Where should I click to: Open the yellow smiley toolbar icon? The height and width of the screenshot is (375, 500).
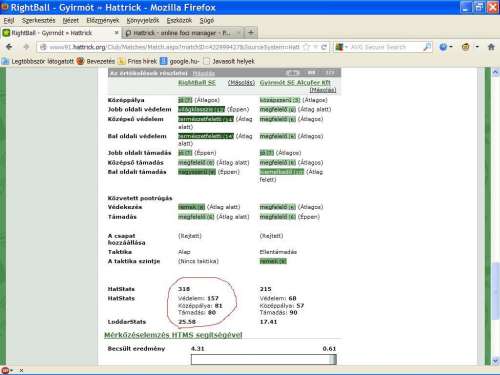tap(466, 47)
